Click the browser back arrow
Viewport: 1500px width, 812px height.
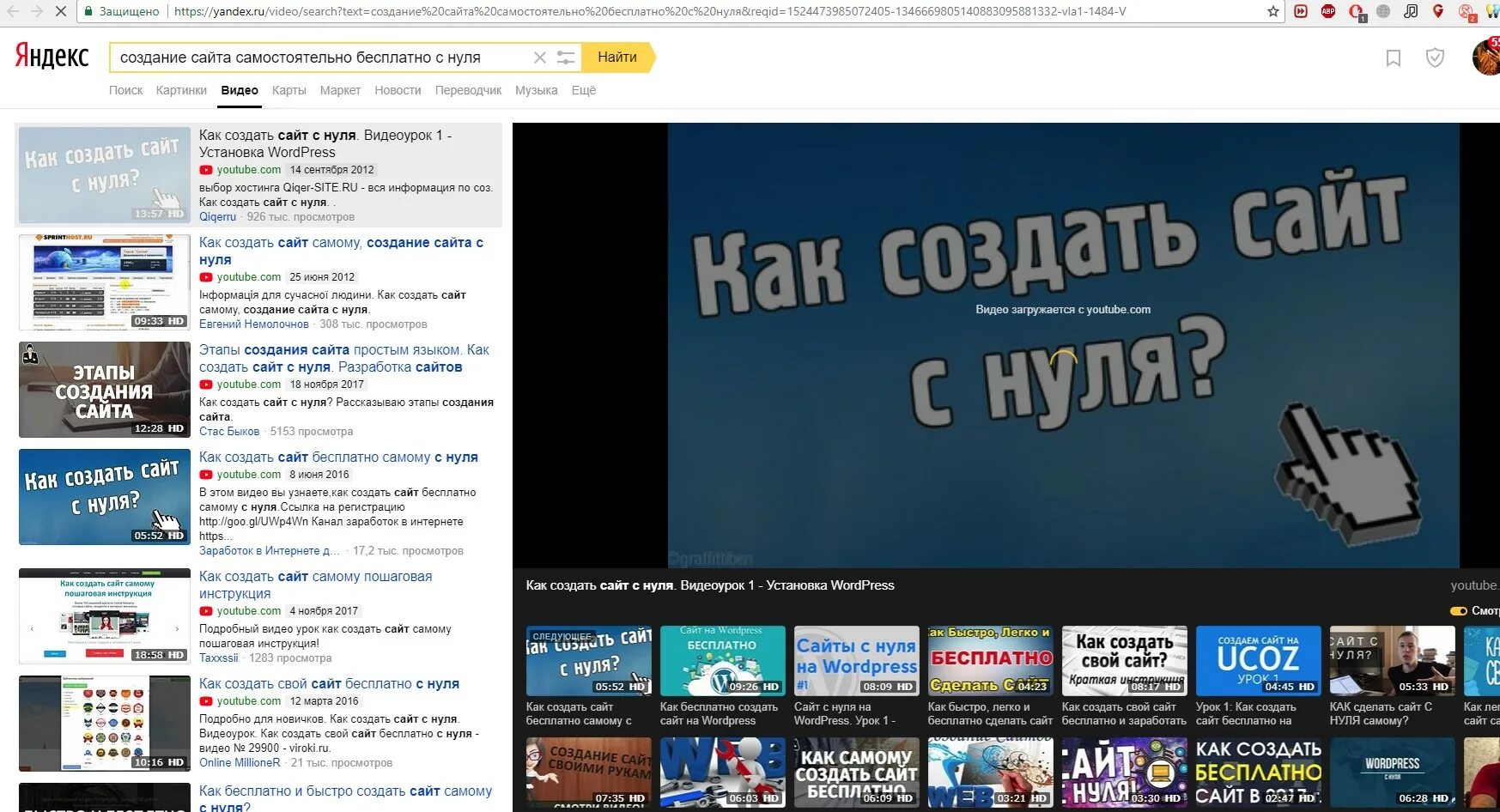(12, 11)
